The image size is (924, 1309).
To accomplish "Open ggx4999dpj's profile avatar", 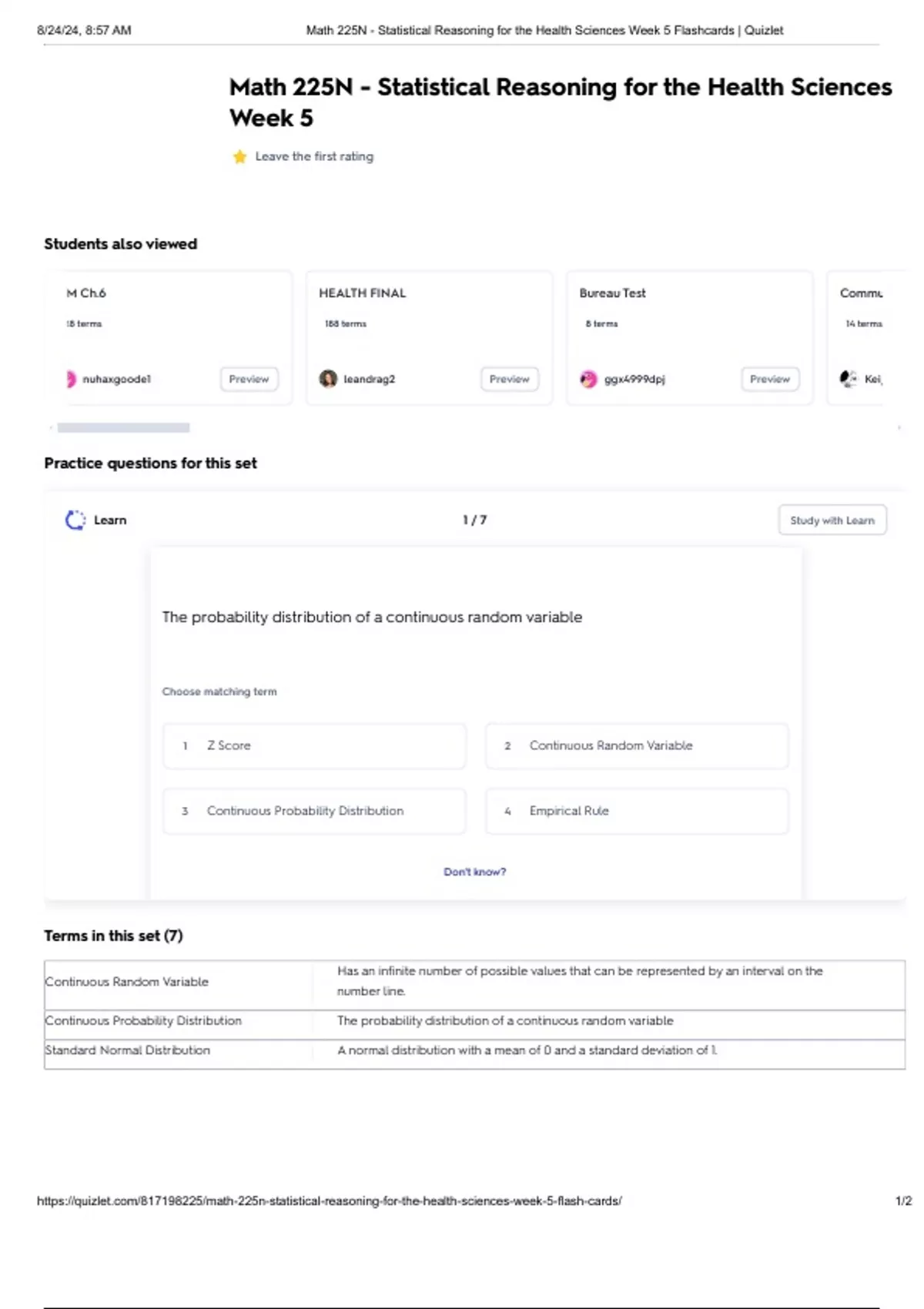I will click(588, 379).
